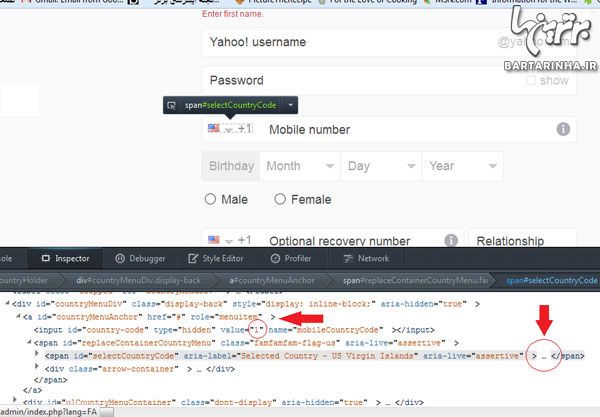Expand the div ulCountryMenuContainer node
600x417 pixels.
[15, 400]
